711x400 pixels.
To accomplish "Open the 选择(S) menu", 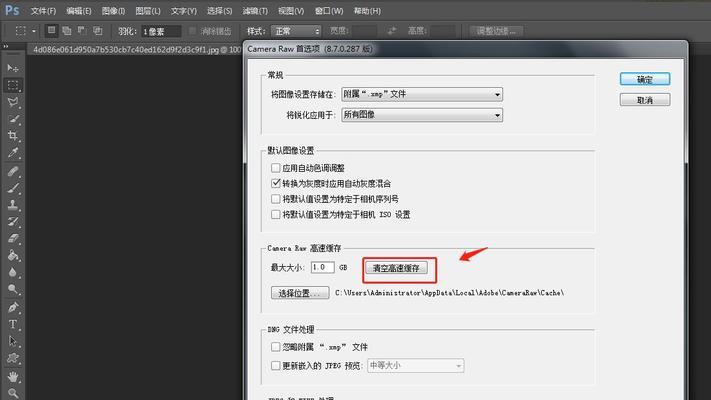I will click(x=219, y=11).
